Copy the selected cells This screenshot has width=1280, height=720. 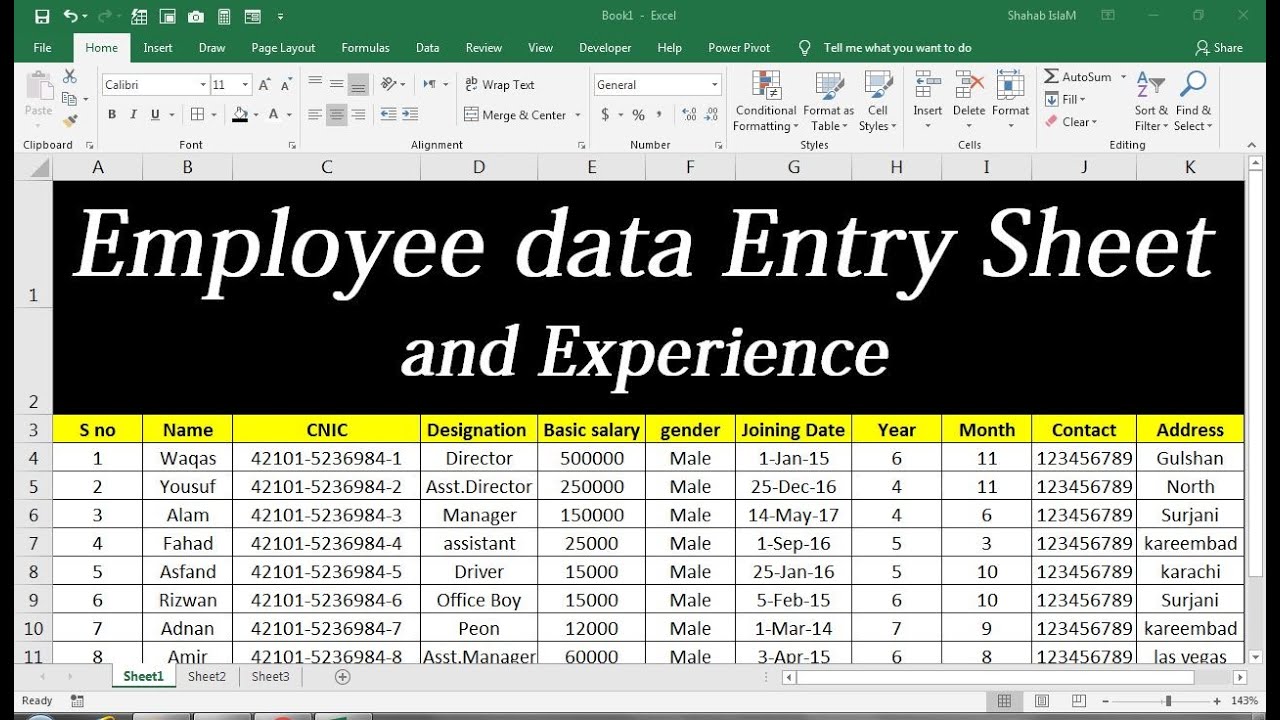coord(67,98)
